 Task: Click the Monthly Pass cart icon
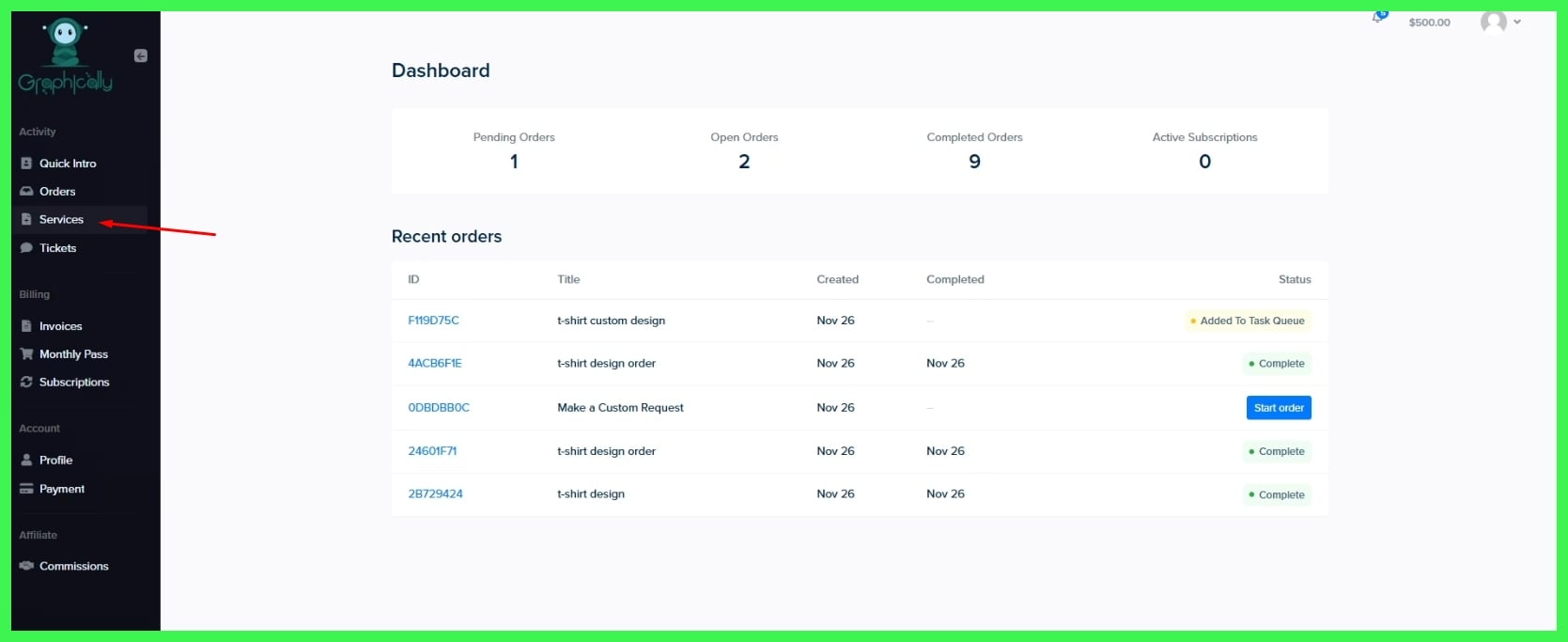coord(26,354)
